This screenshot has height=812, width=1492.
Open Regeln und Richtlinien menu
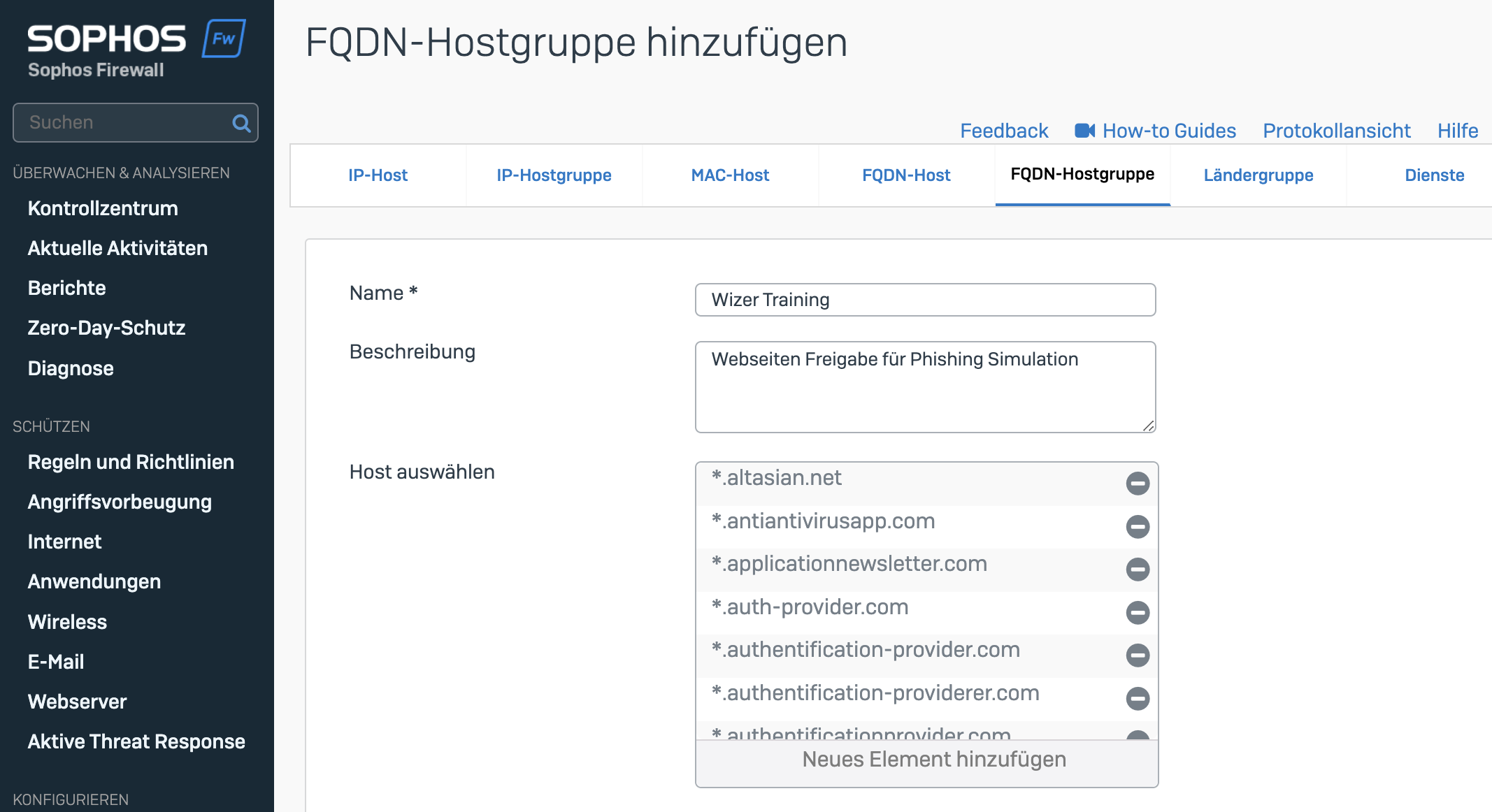(x=131, y=462)
